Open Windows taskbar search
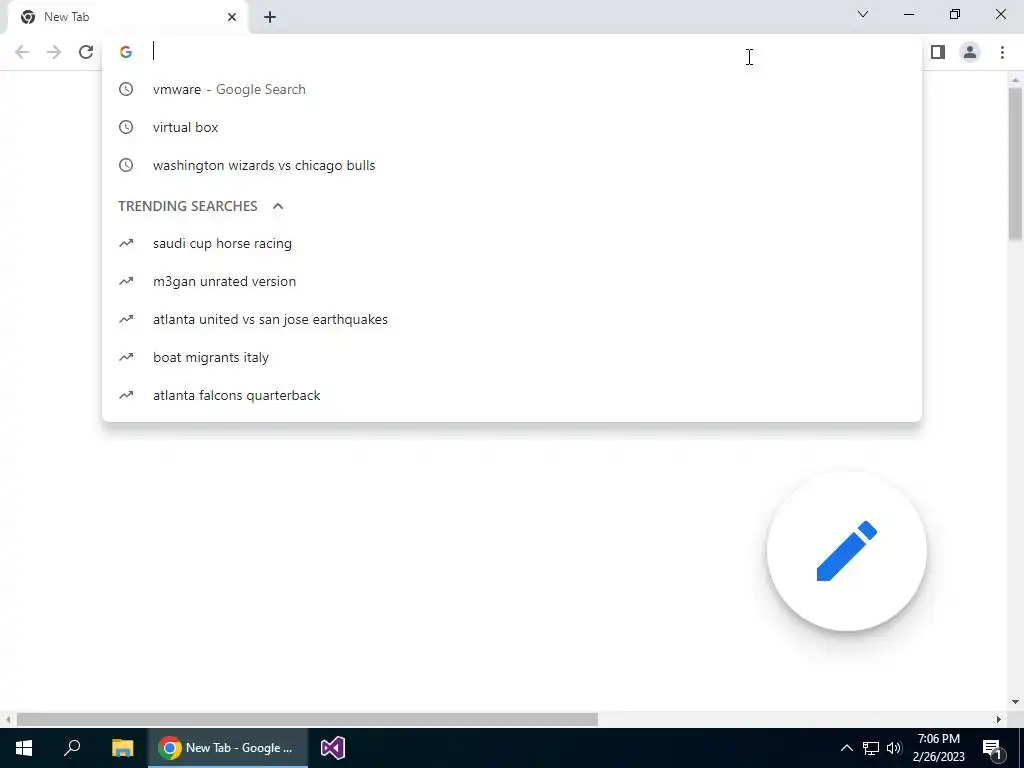Screen dimensions: 1024x768 [72, 748]
